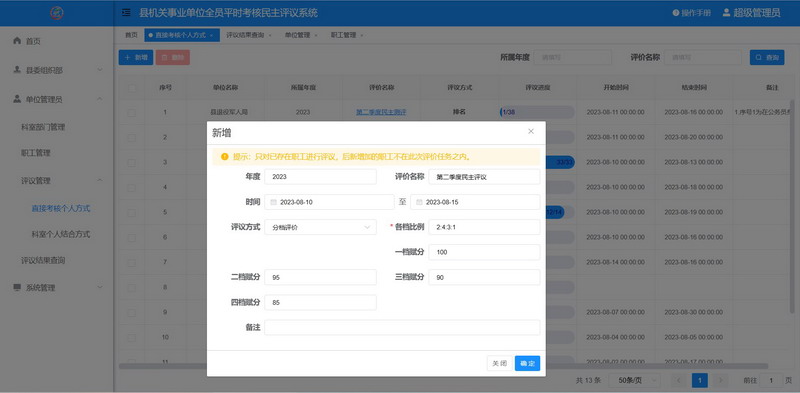Check the checkbox for row 6

pos(132,237)
